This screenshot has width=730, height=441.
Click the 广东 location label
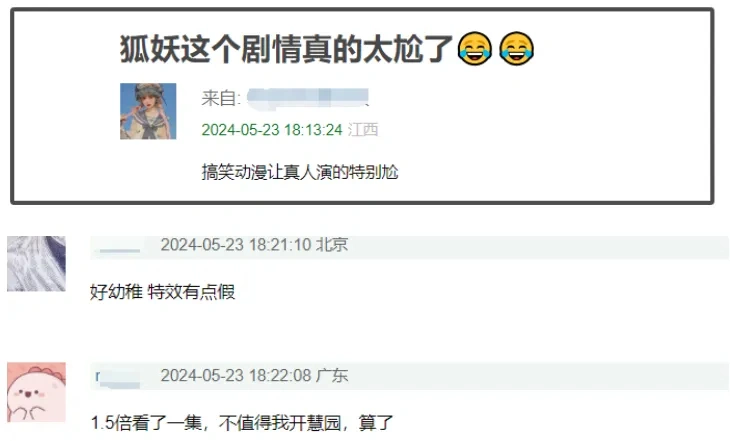tap(332, 375)
